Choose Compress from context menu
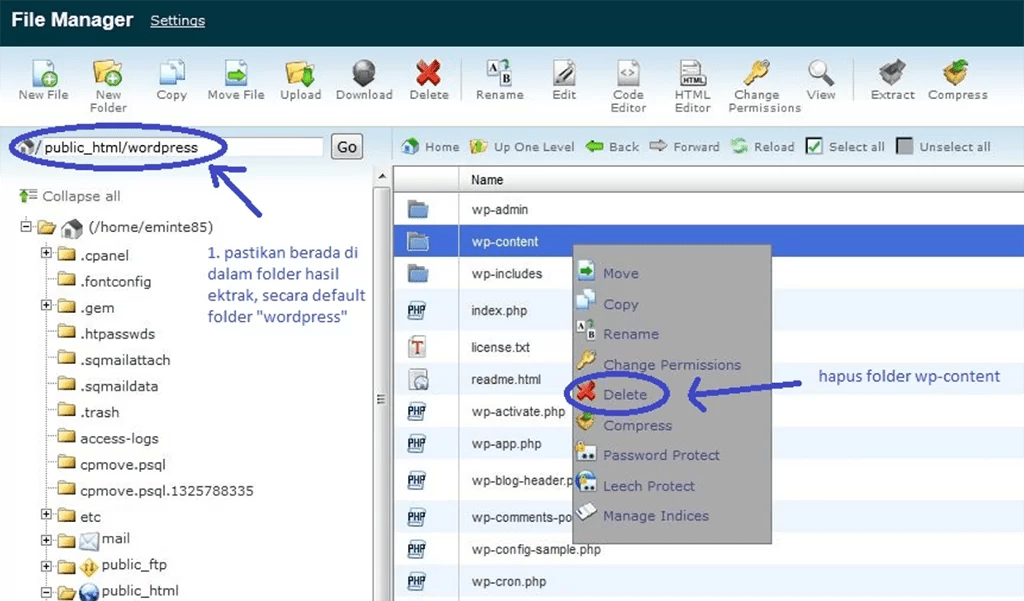This screenshot has height=601, width=1024. pyautogui.click(x=624, y=425)
